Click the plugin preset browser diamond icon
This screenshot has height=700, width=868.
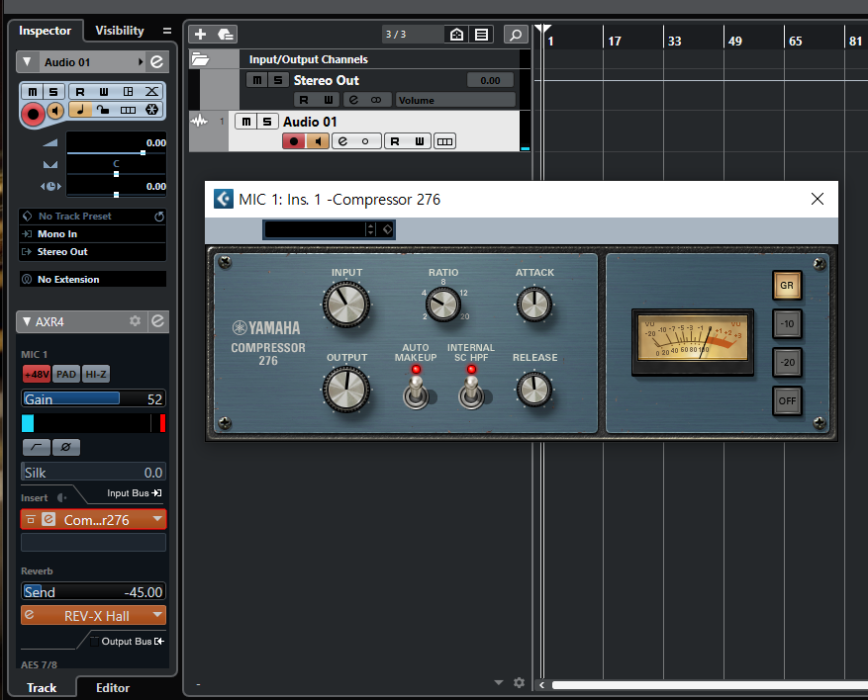388,229
